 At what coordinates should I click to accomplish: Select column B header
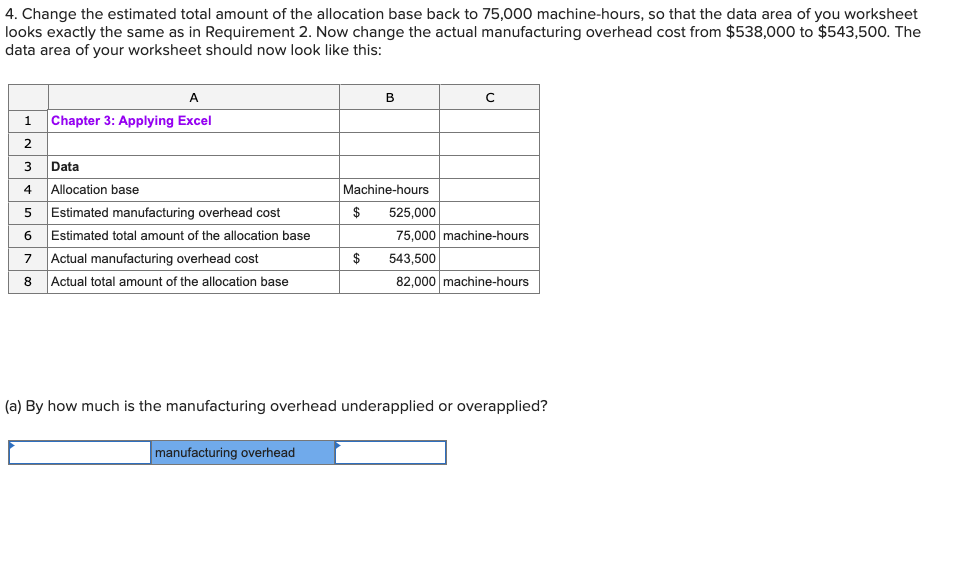point(390,97)
